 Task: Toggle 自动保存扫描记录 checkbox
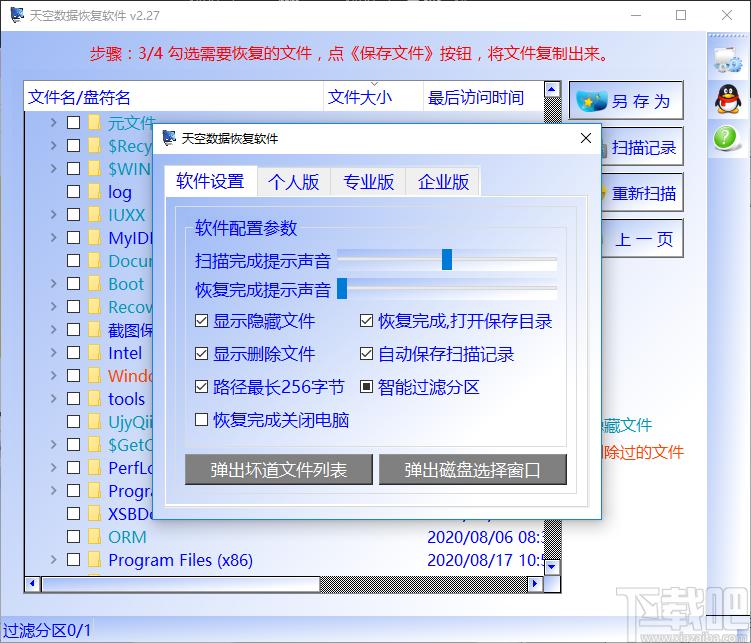click(366, 353)
